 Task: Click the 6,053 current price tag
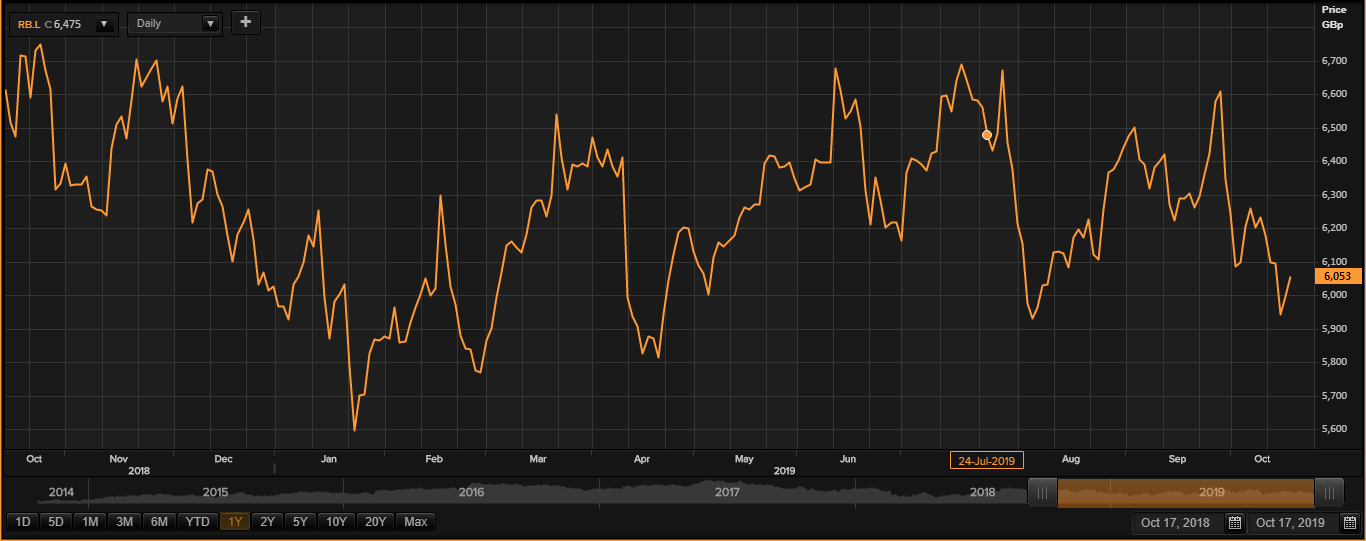(1336, 276)
